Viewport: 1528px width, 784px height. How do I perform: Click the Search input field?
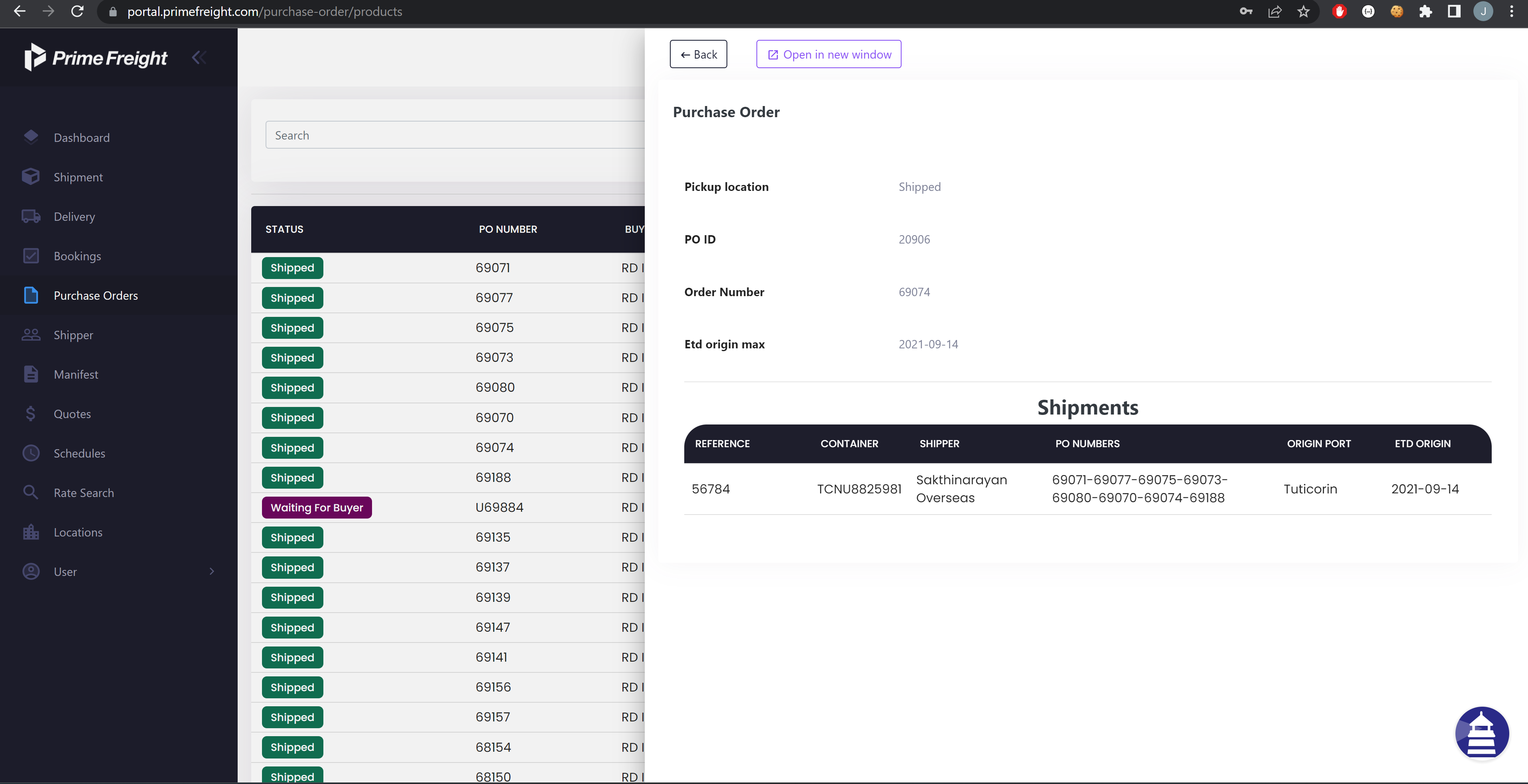pos(455,135)
